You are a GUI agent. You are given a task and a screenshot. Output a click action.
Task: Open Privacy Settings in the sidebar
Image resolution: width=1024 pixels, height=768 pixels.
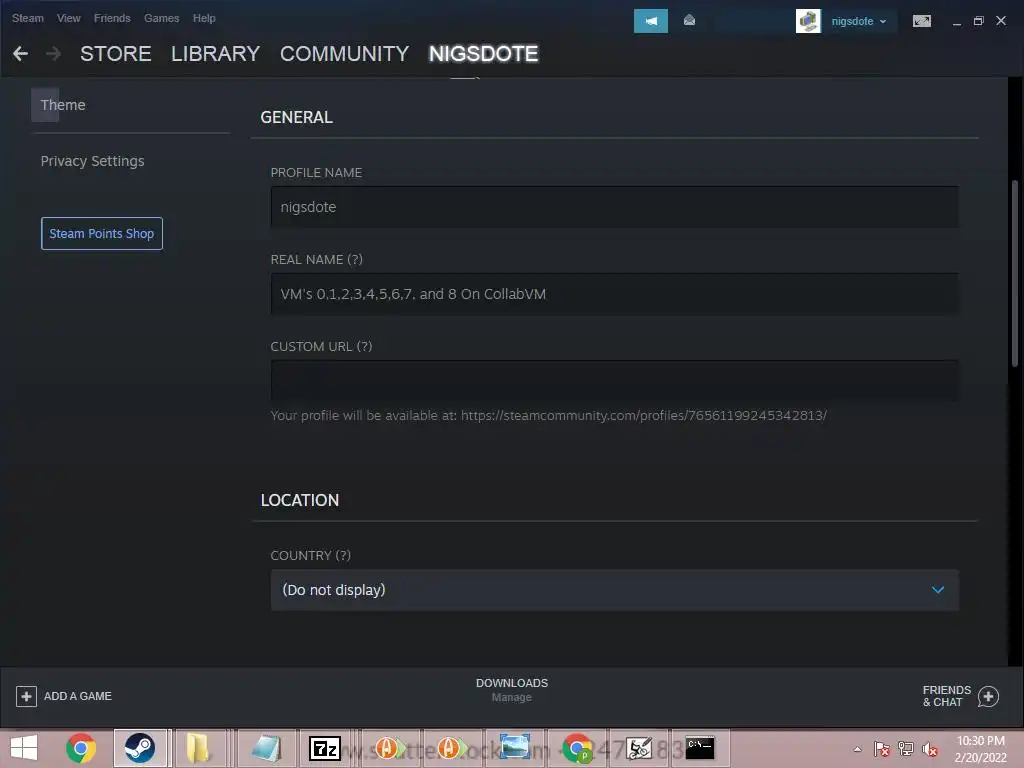pos(92,161)
